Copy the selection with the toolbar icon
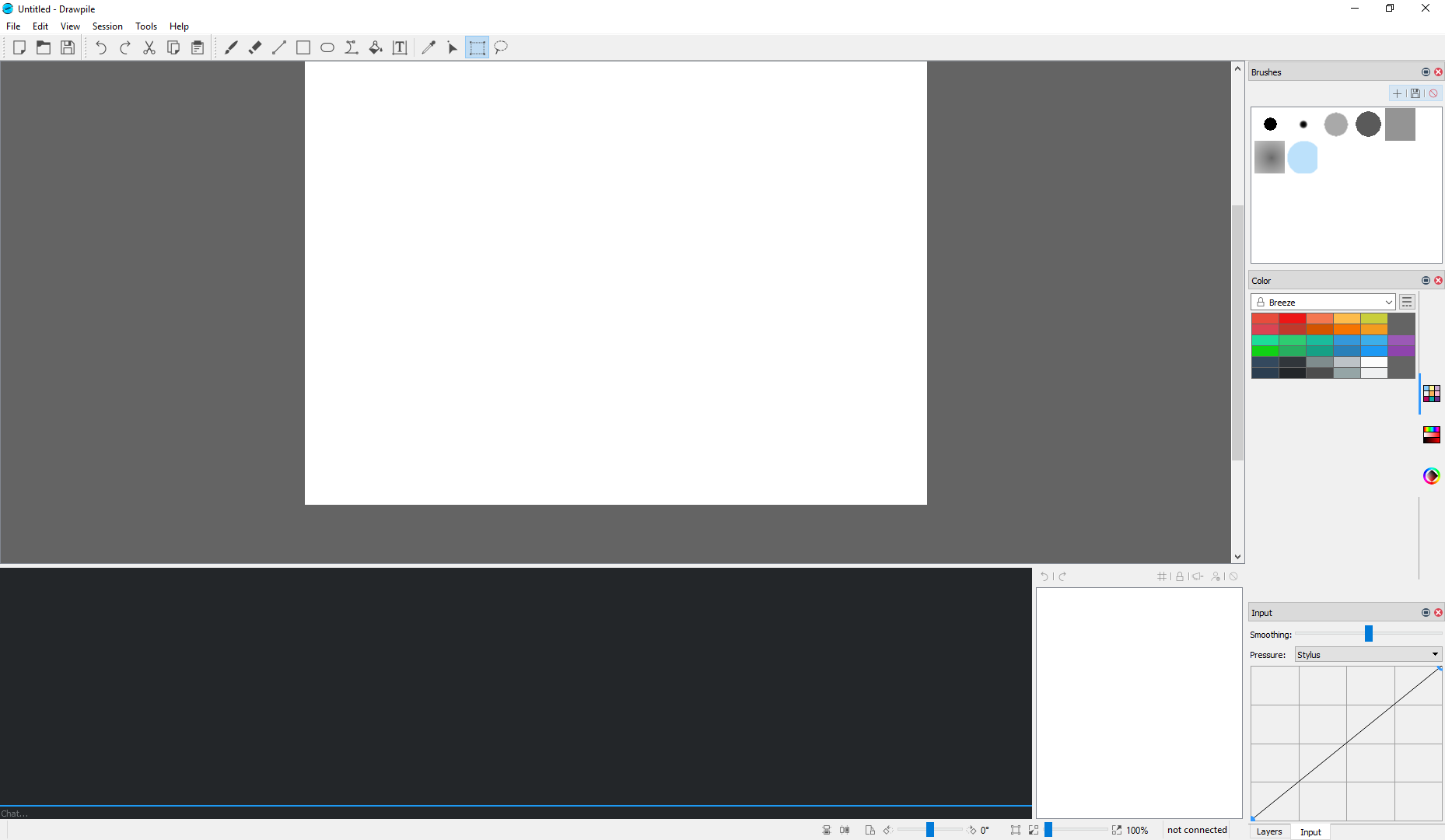Screen dimensions: 1445x840 coord(173,47)
